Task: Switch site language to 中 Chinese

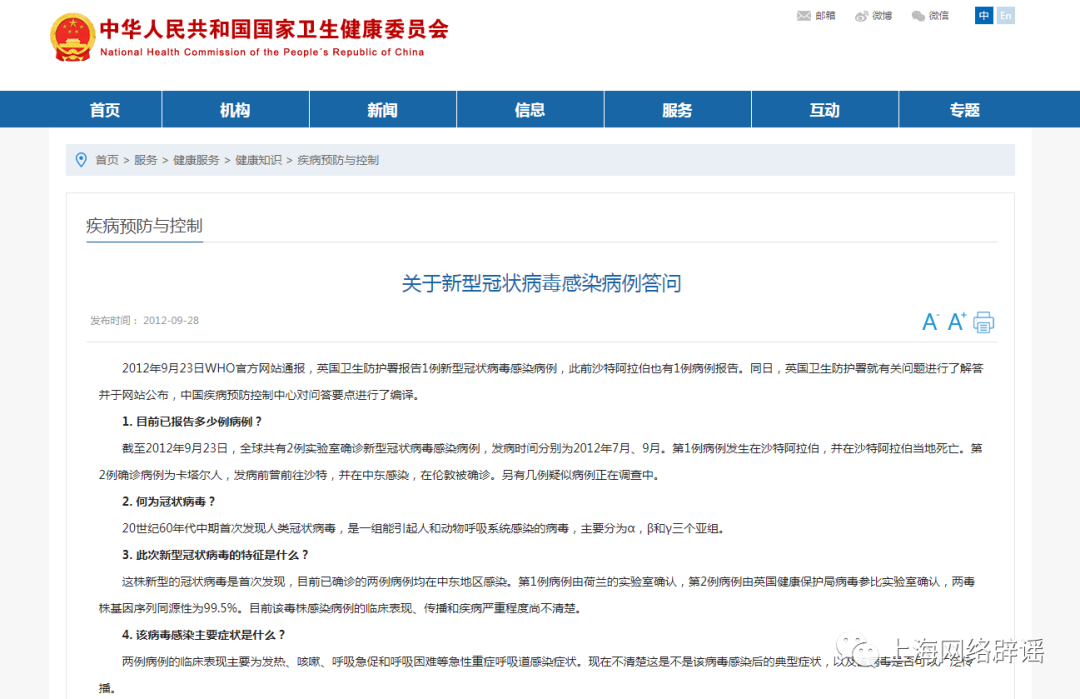Action: (x=984, y=16)
